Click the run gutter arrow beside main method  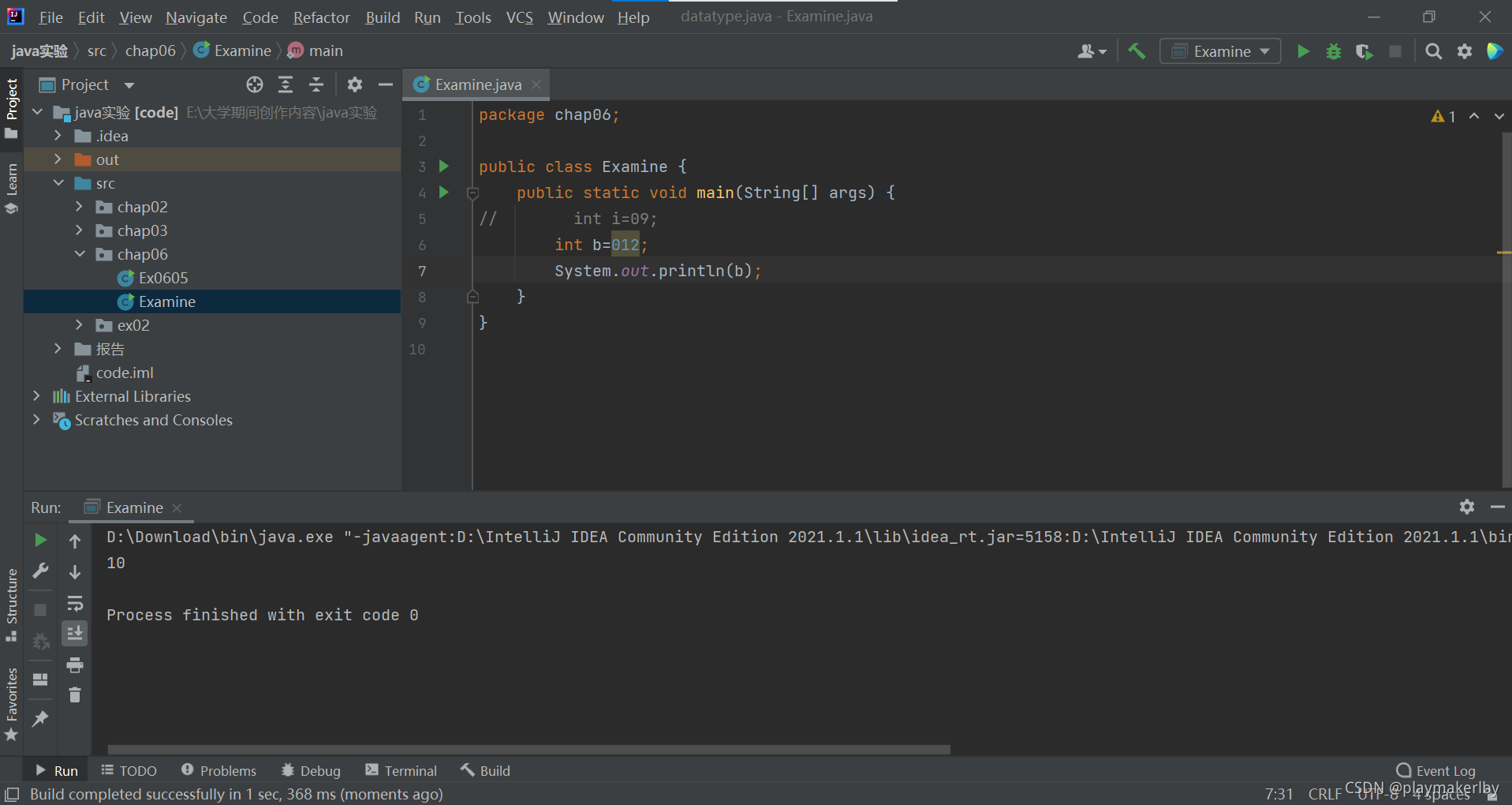(x=444, y=193)
